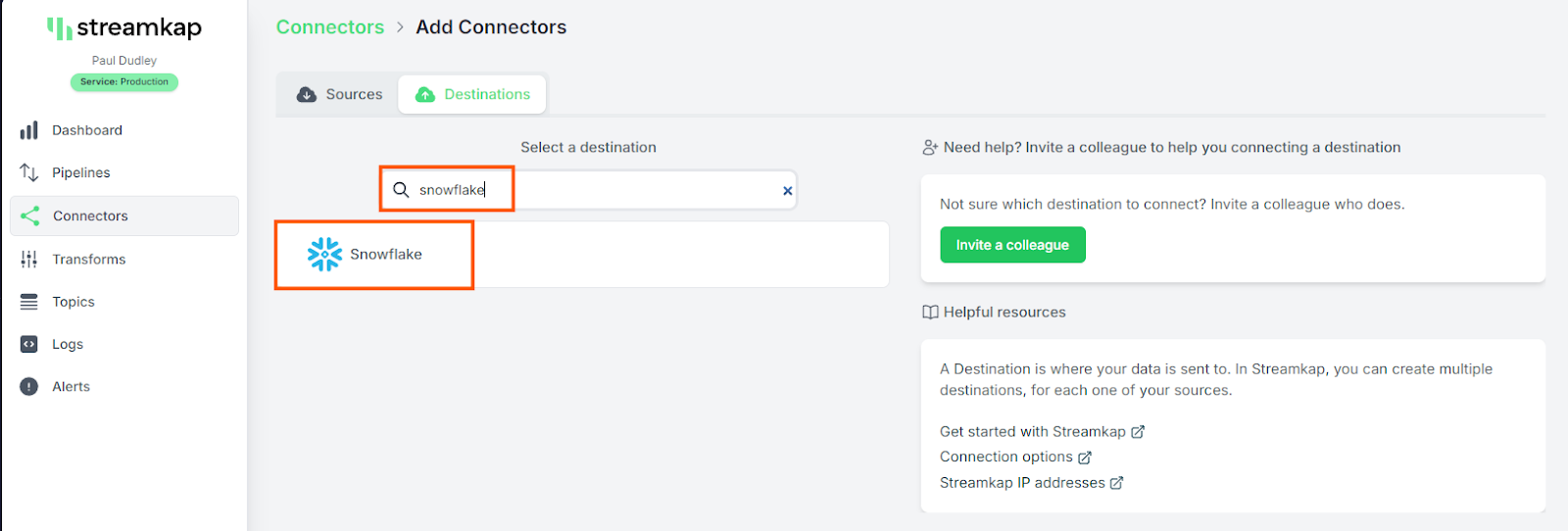Image resolution: width=1568 pixels, height=531 pixels.
Task: Click the Topics list icon
Action: 29,302
